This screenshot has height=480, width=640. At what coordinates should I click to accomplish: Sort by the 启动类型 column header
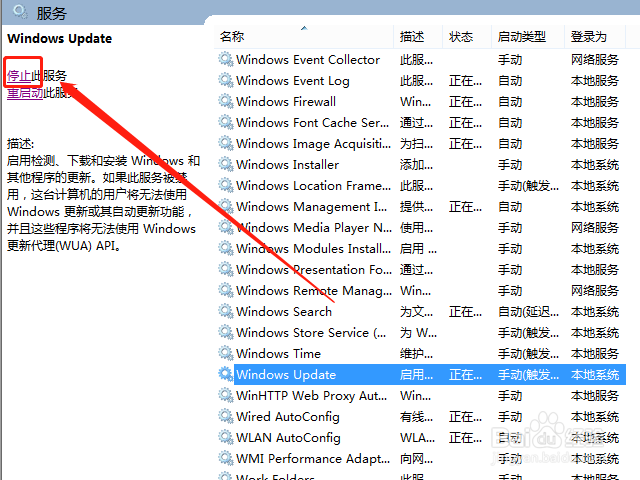point(528,37)
